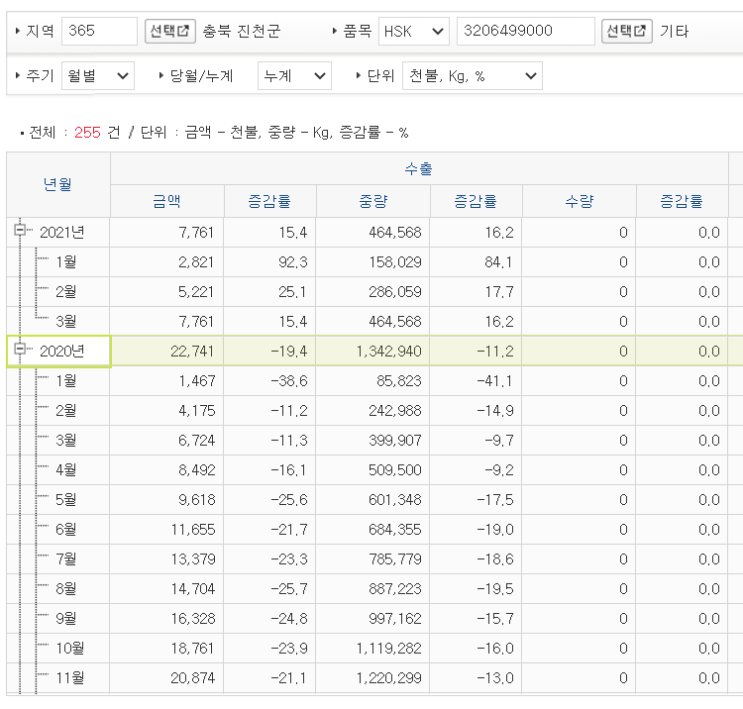Open the 당월/누계 dropdown showing 누계
This screenshot has height=709, width=743.
pos(294,76)
